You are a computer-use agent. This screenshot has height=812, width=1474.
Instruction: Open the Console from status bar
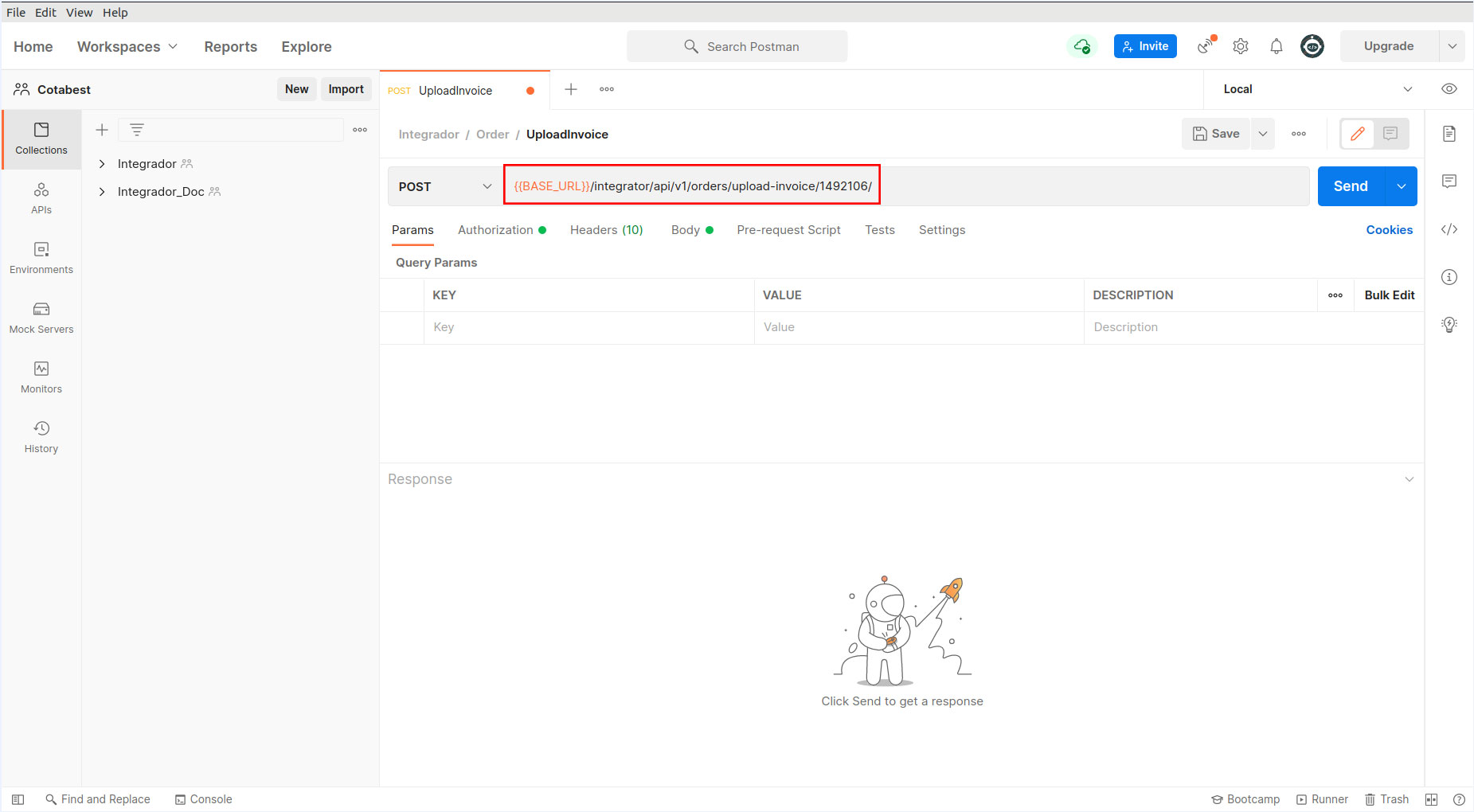tap(204, 799)
